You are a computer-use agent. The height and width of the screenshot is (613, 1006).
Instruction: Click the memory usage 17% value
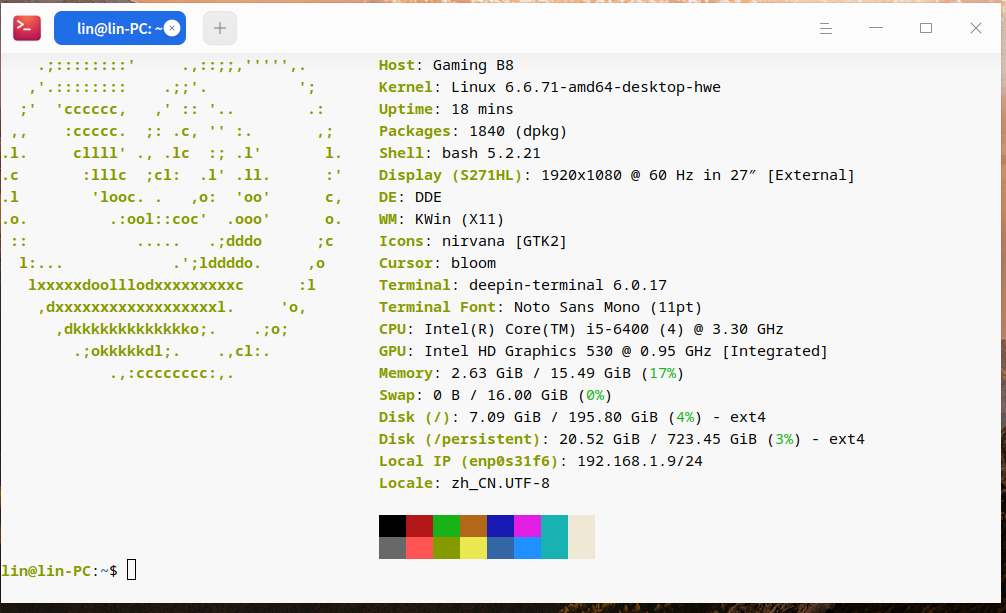coord(663,374)
